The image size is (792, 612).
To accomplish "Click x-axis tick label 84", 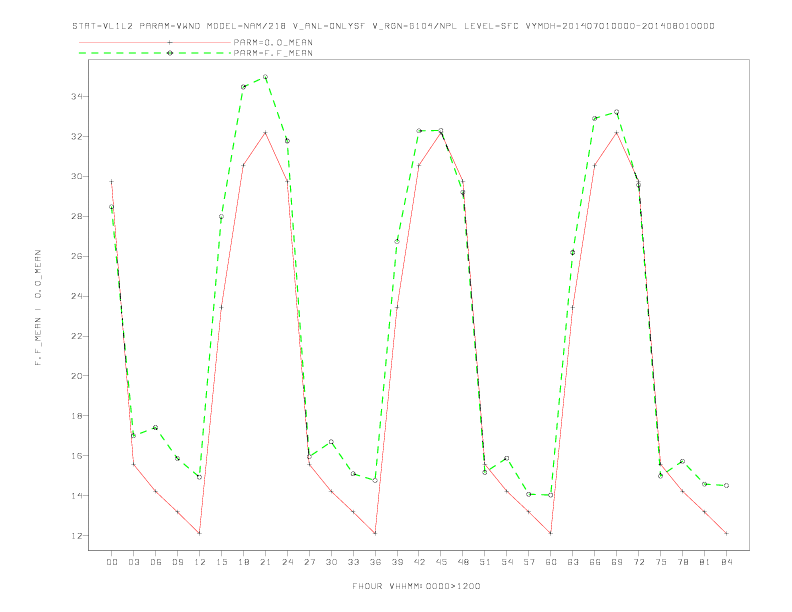I will 726,562.
